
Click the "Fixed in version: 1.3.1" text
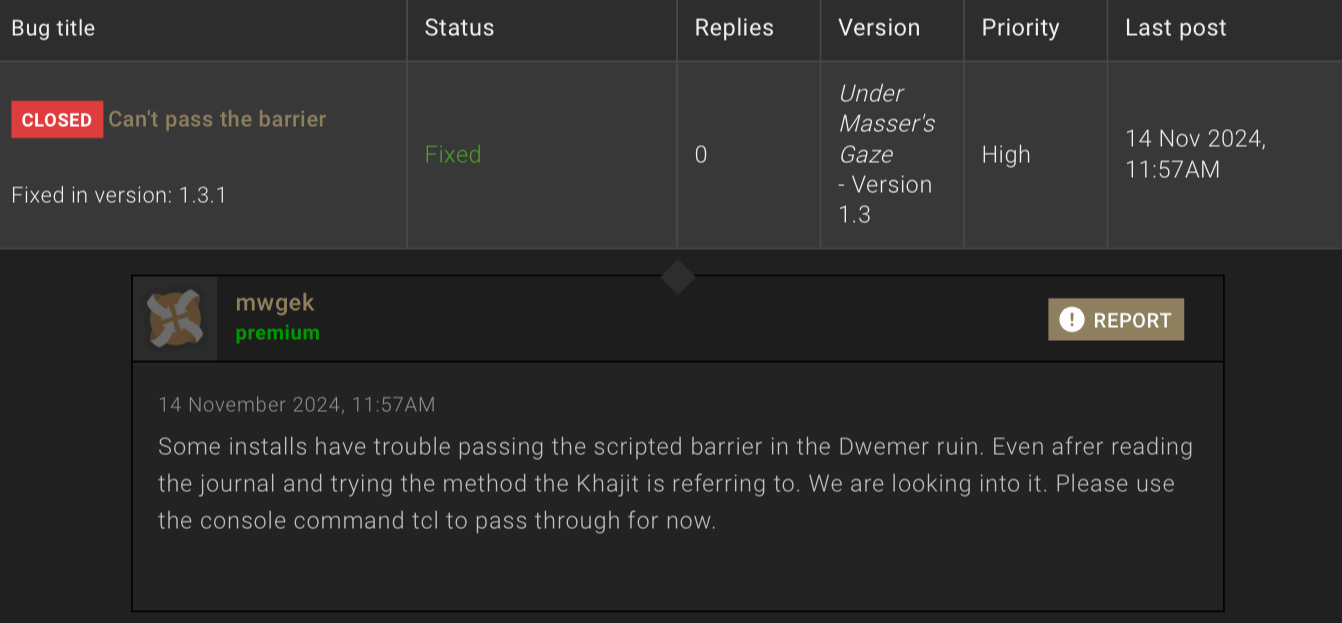[119, 195]
